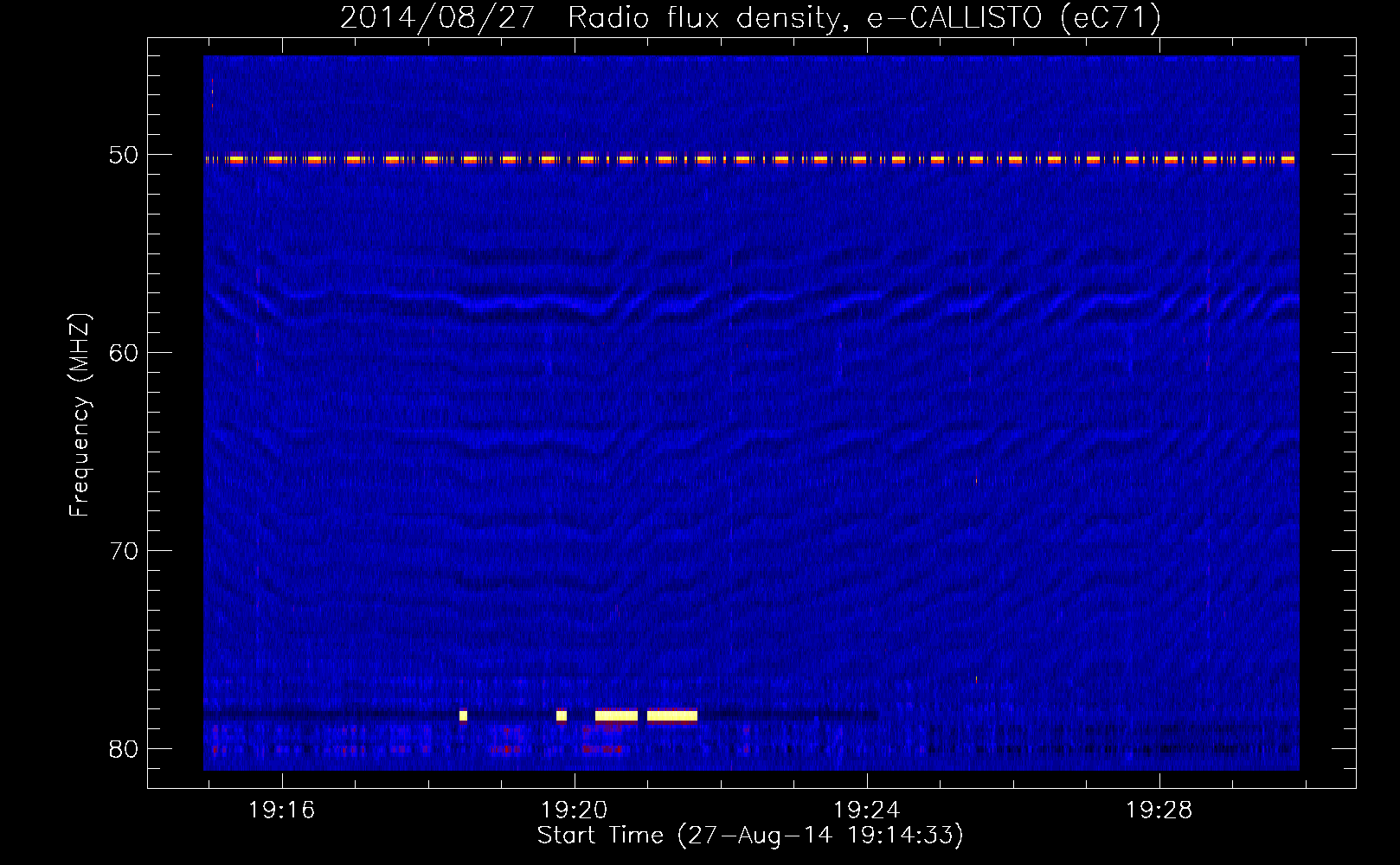This screenshot has width=1400, height=865.
Task: Click the long bright yellow burst near 78 MHz
Action: coord(672,715)
